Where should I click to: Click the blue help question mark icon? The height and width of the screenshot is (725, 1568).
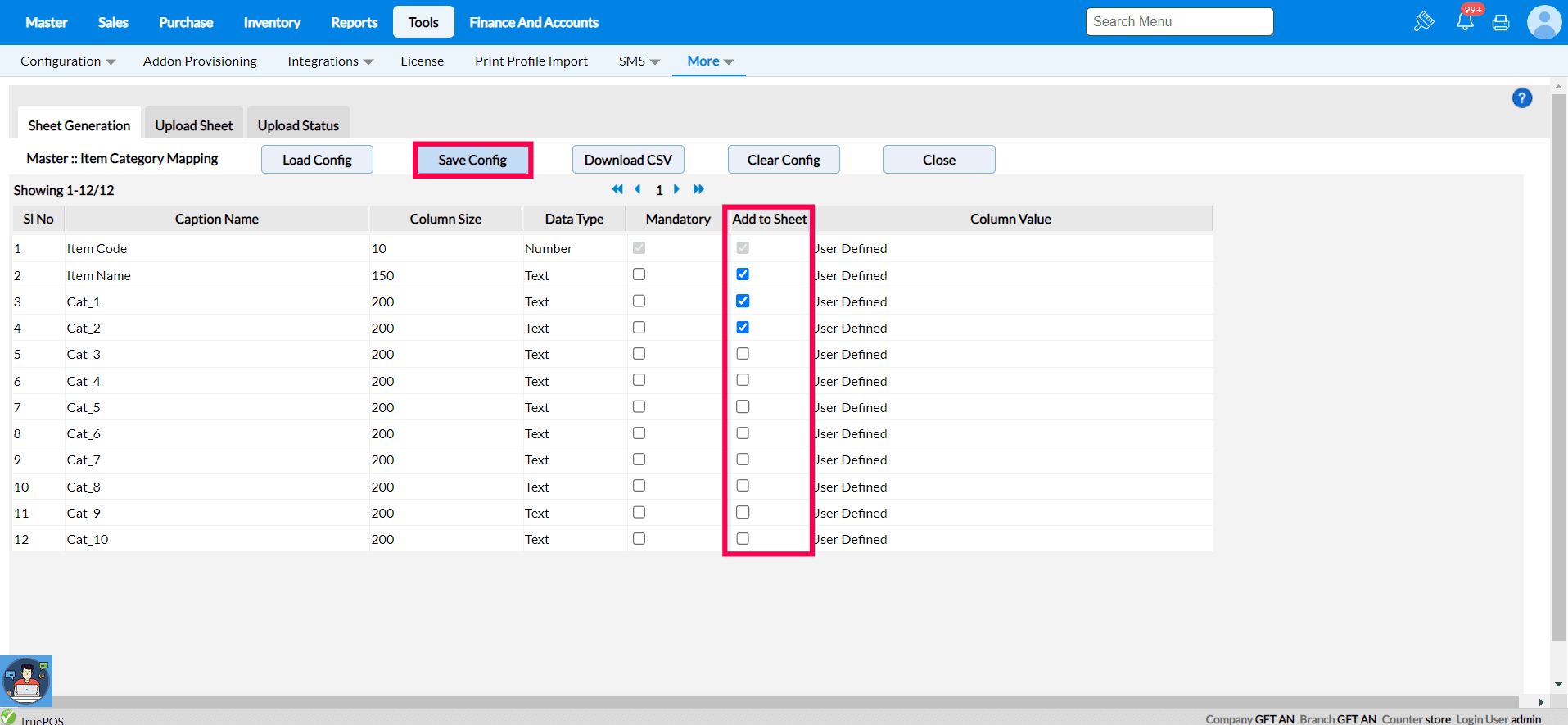click(x=1521, y=98)
